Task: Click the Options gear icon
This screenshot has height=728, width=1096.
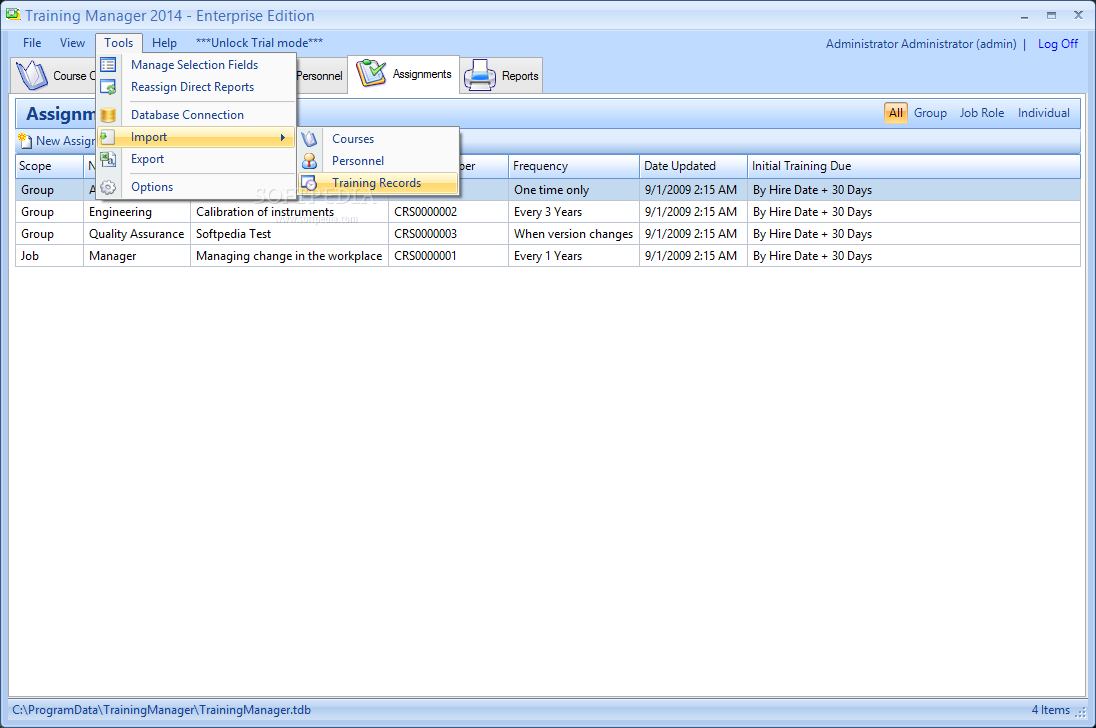Action: 108,187
